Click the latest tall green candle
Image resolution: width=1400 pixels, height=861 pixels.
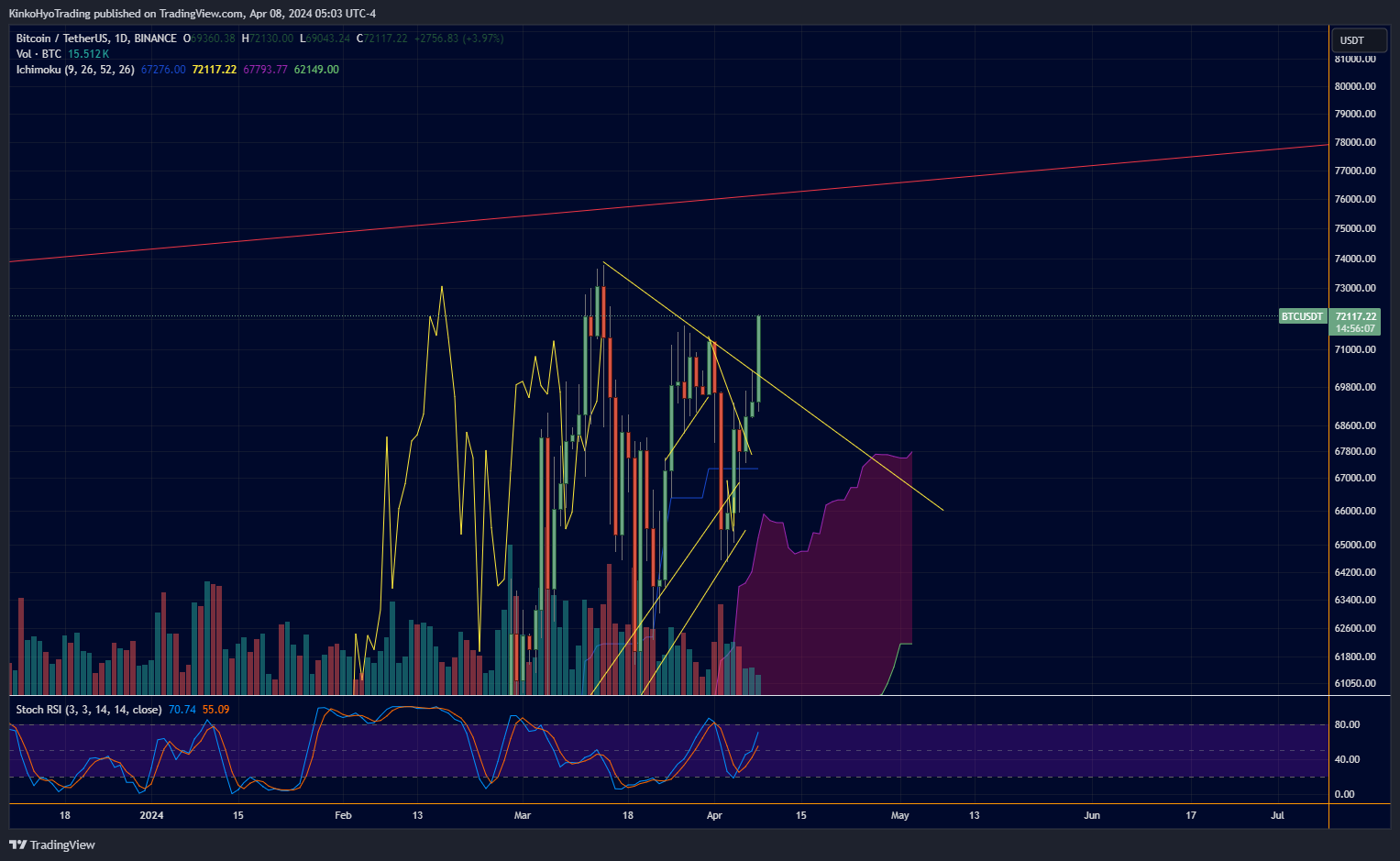[x=758, y=359]
